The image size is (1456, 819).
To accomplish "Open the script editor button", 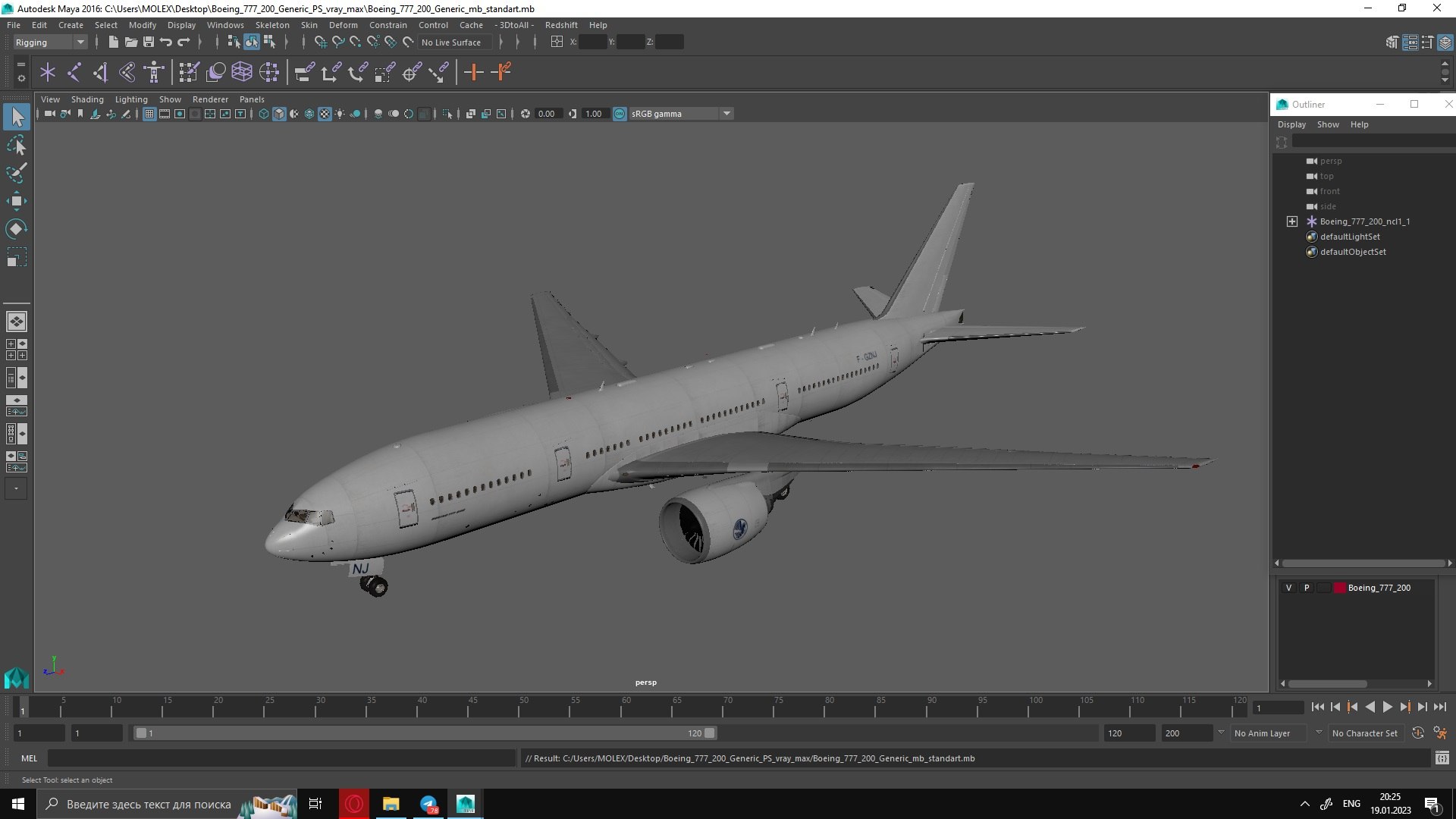I will pos(1442,758).
